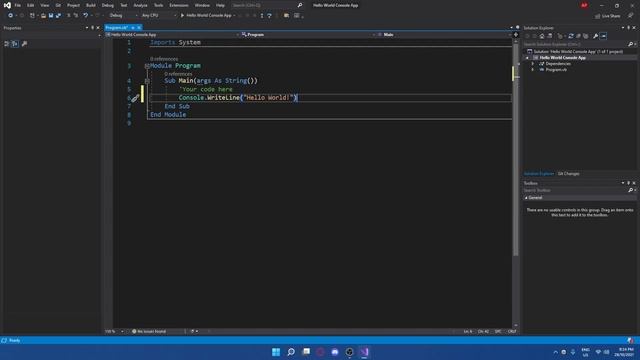Toggle auto-hide pin on Properties panel
640x360 pixels.
pyautogui.click(x=92, y=28)
